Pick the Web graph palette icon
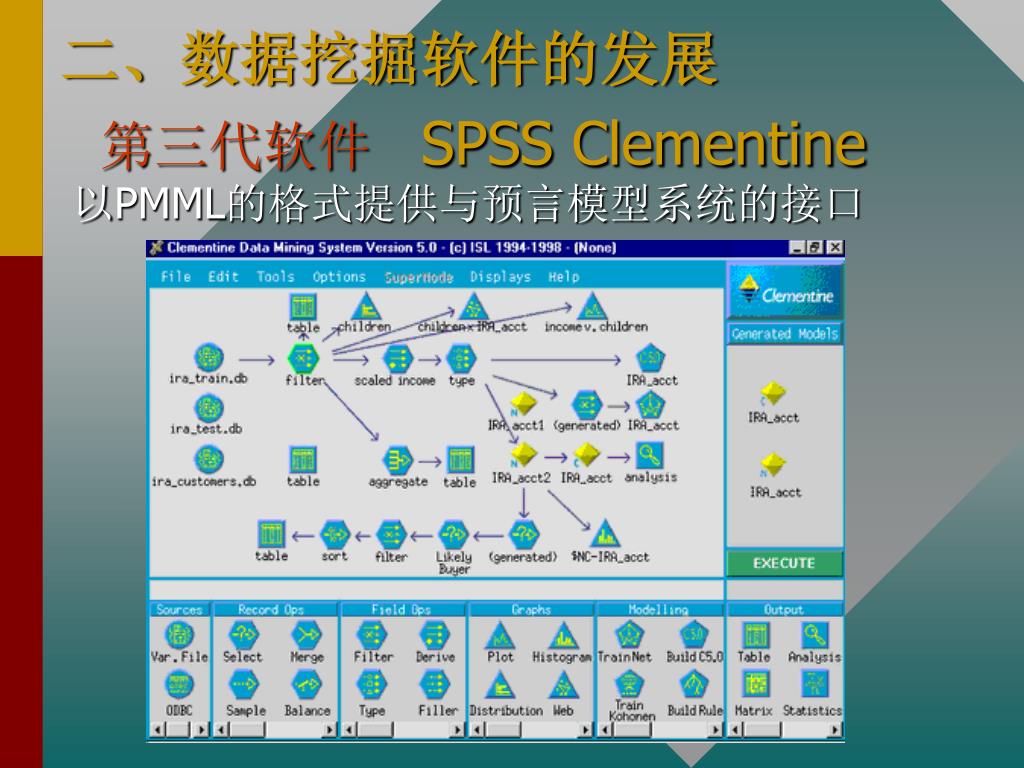This screenshot has height=768, width=1024. coord(563,685)
